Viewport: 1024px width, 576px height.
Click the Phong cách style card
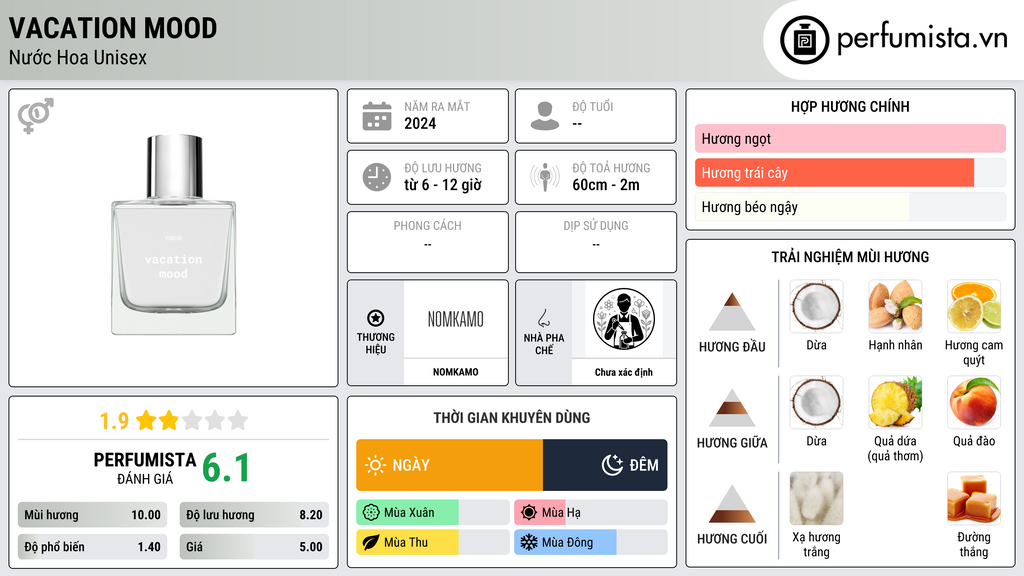[428, 242]
